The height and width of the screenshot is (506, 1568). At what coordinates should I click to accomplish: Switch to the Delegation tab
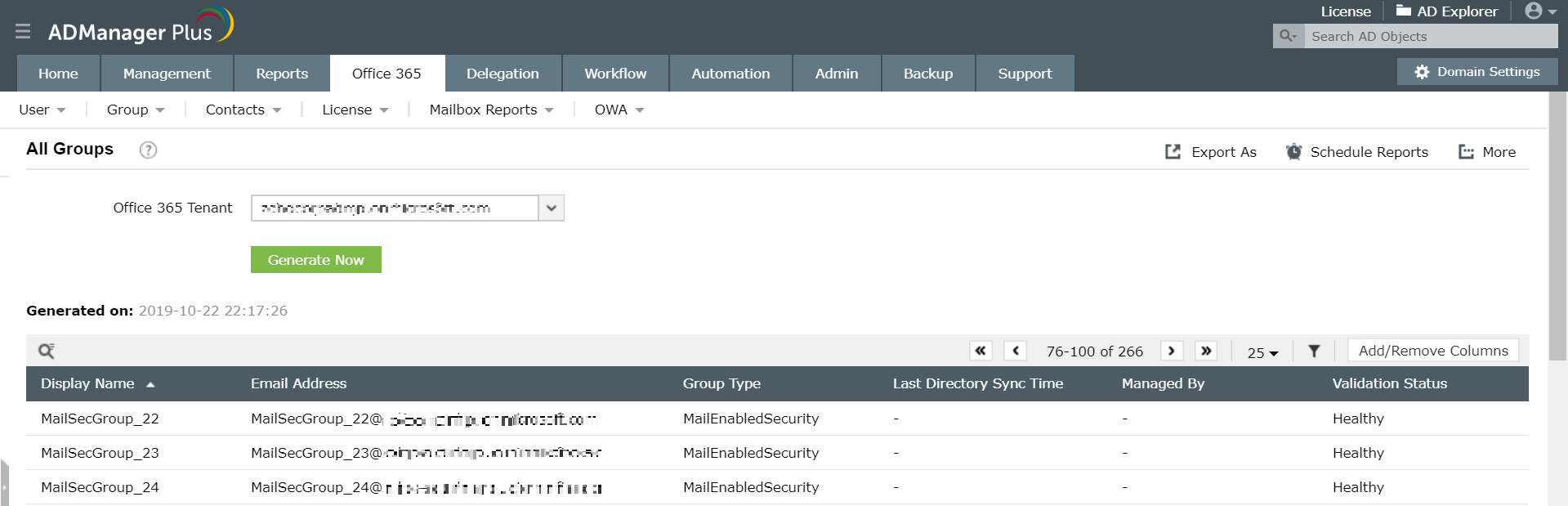tap(503, 74)
